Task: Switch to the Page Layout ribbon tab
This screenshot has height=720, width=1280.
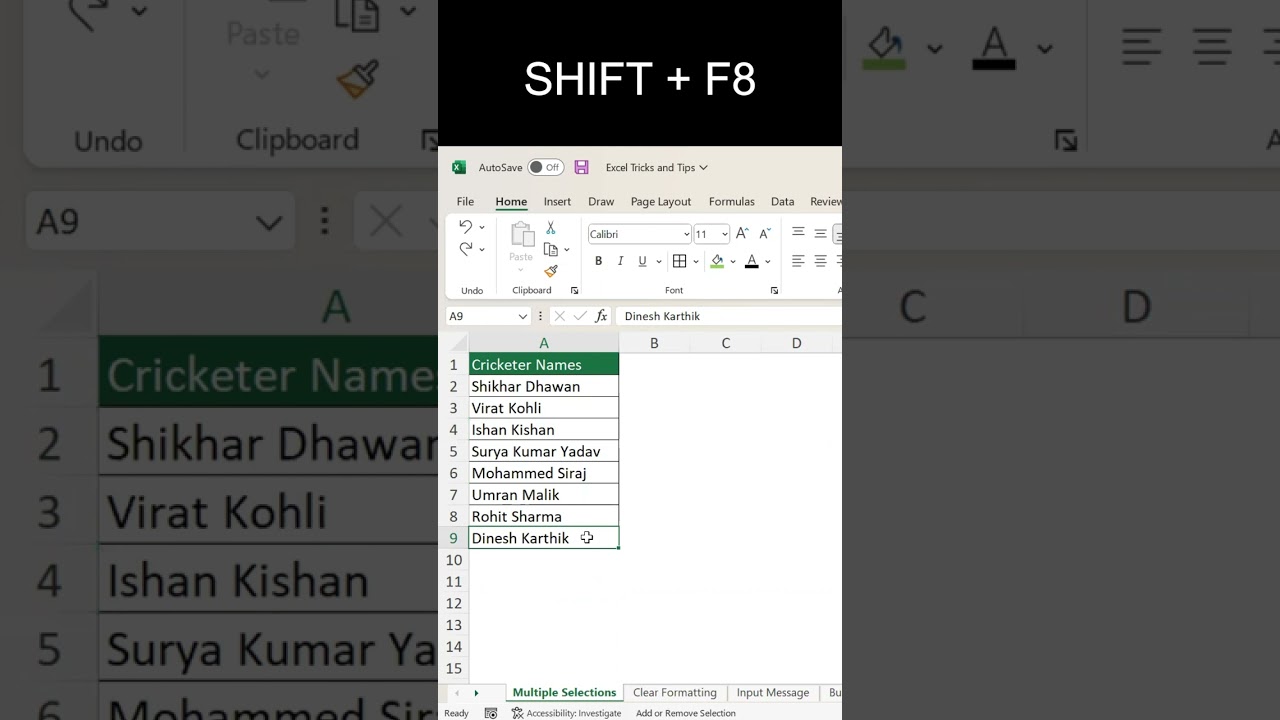Action: tap(661, 202)
